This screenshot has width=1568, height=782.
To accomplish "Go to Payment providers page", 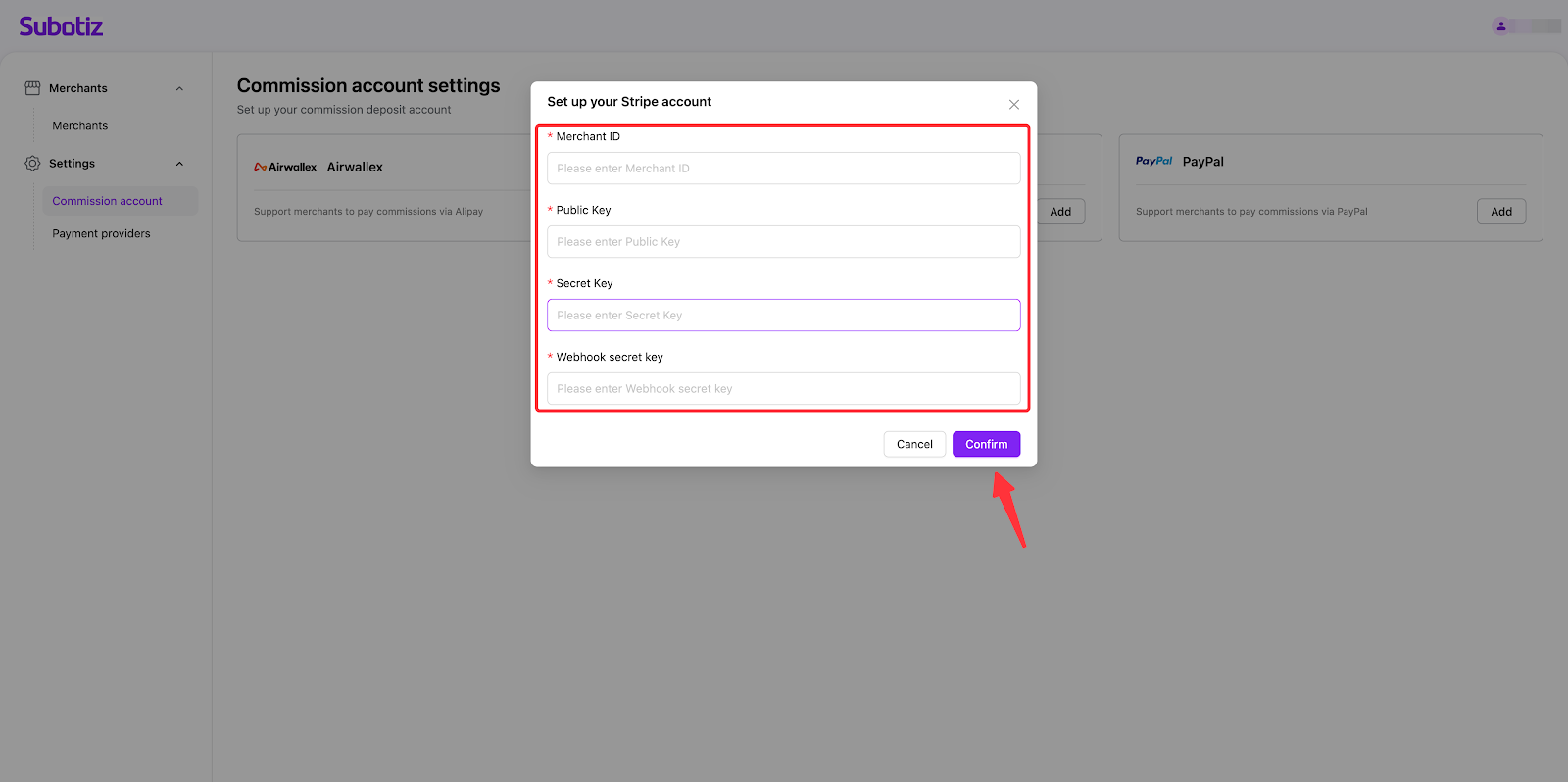I will tap(102, 234).
